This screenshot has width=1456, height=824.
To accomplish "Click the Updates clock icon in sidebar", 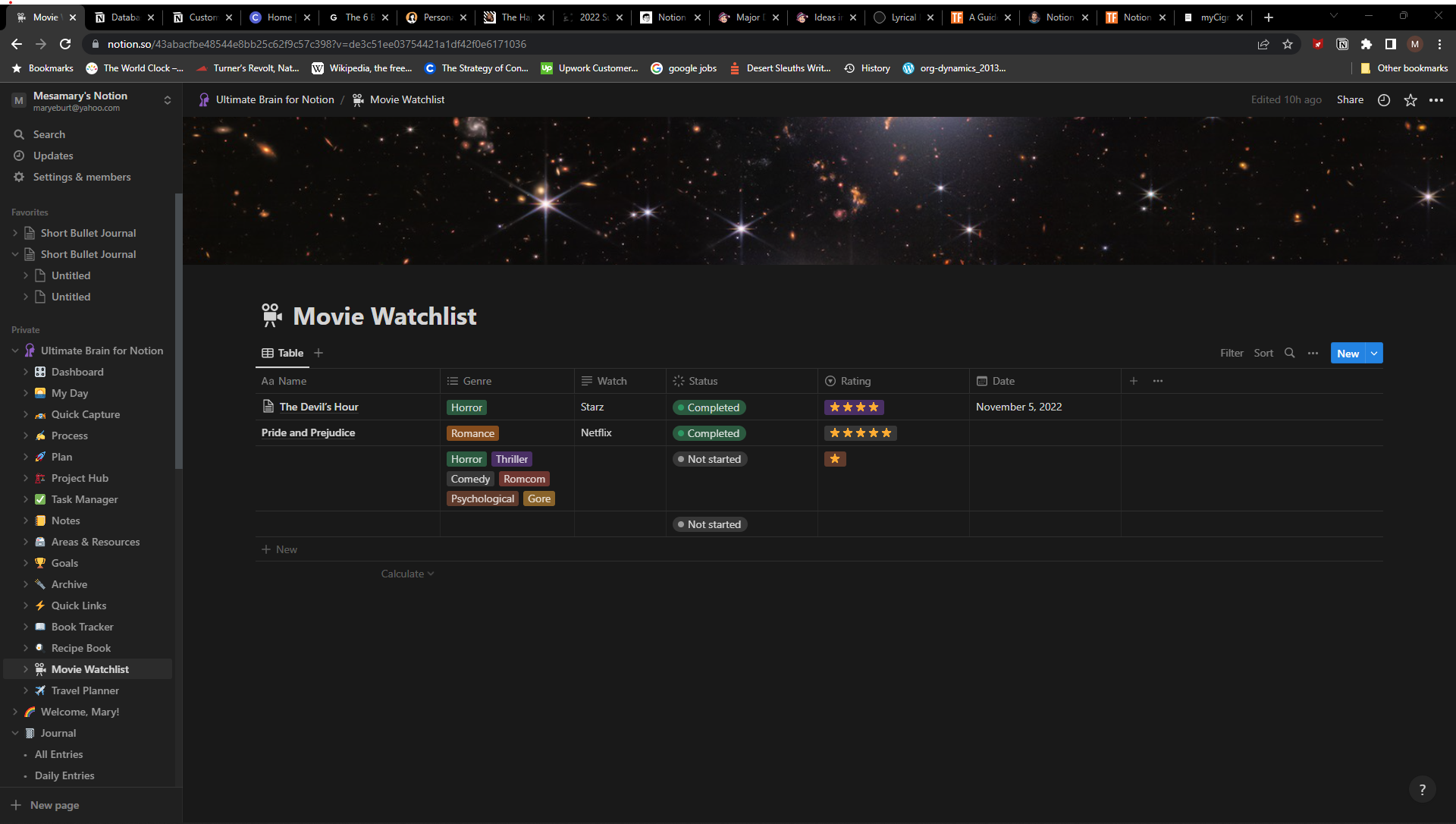I will click(19, 156).
